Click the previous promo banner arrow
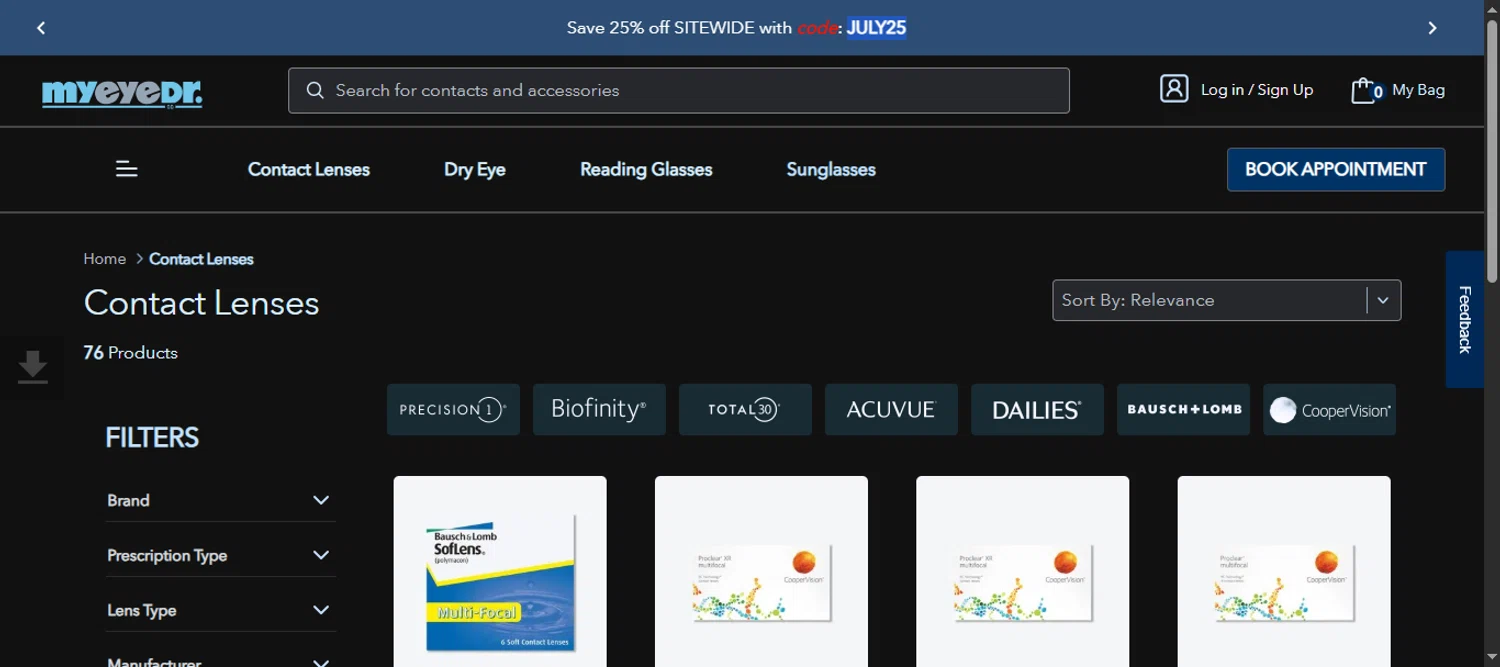 tap(41, 28)
